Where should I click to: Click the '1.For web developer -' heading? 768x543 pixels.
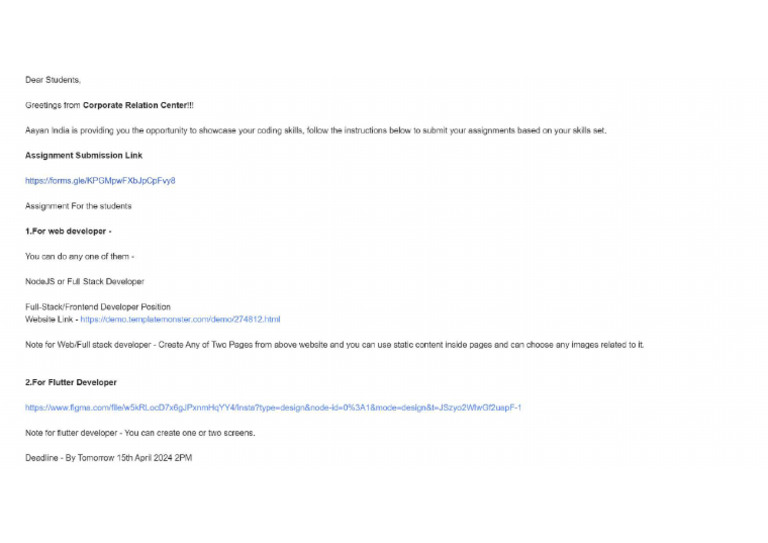tap(68, 231)
